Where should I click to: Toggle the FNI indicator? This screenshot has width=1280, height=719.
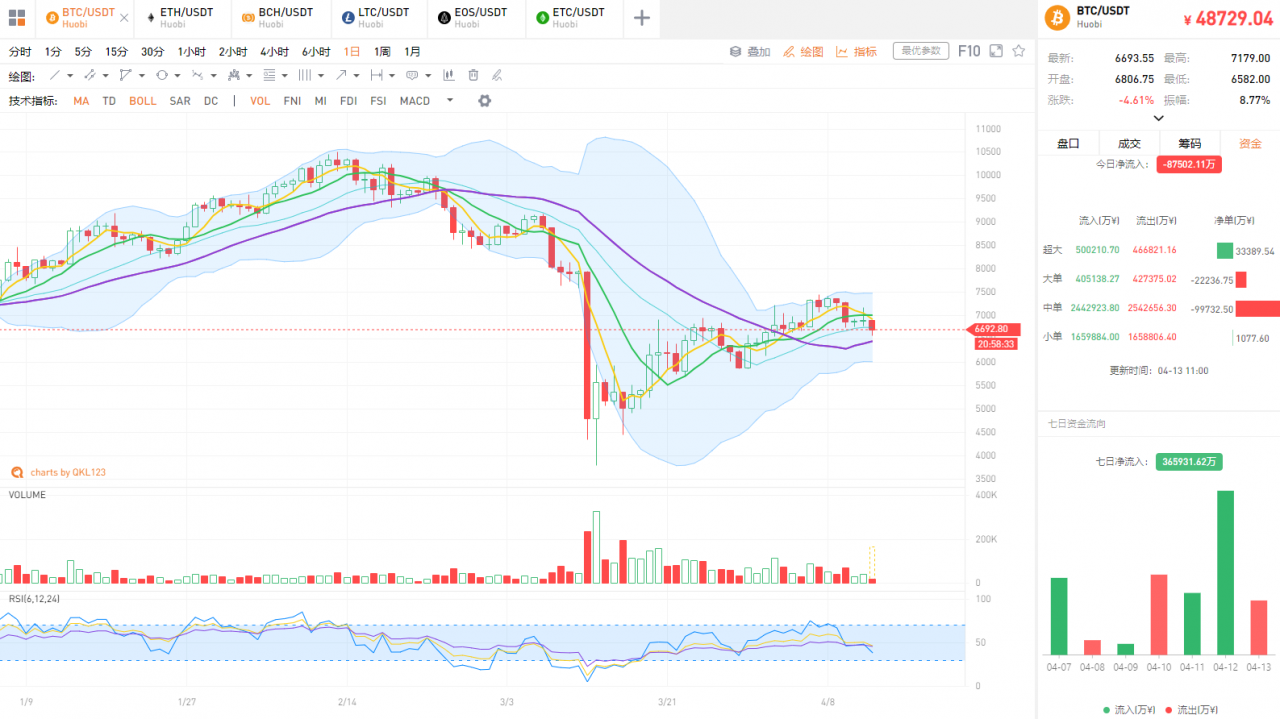pyautogui.click(x=292, y=101)
